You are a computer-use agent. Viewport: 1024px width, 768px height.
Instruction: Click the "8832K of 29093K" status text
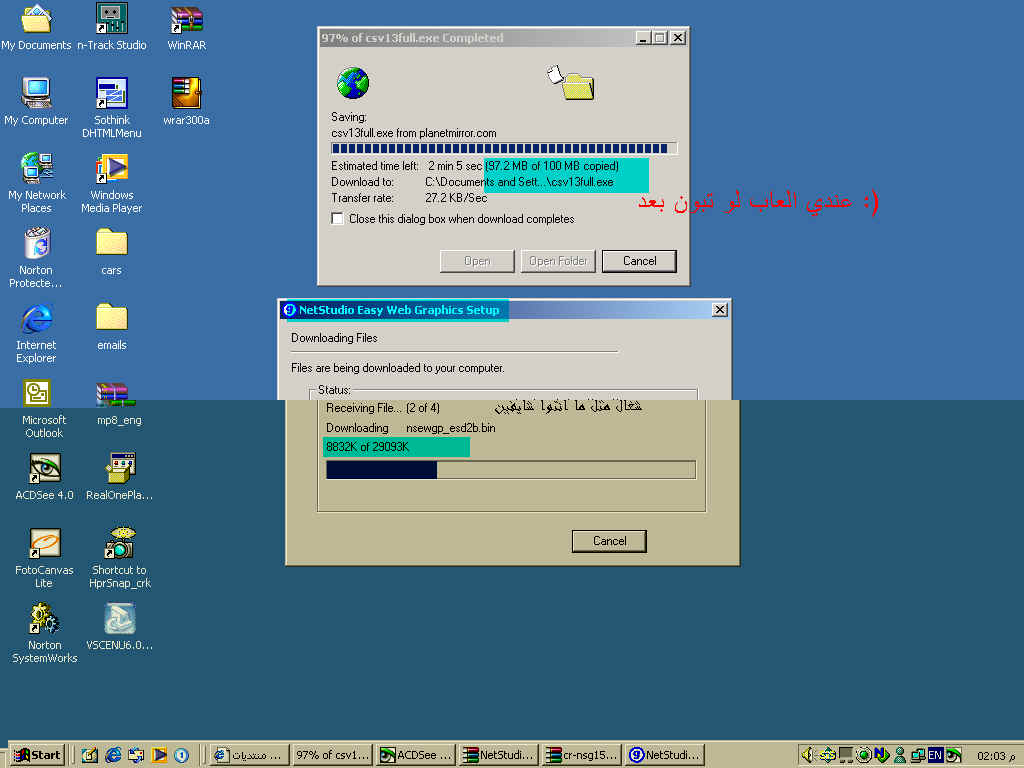367,447
